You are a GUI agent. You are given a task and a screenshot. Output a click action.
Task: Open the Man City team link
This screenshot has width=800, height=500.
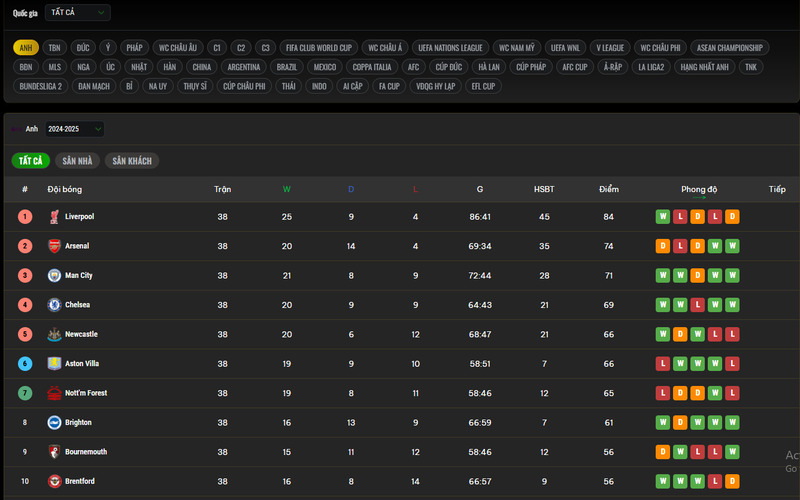coord(79,276)
